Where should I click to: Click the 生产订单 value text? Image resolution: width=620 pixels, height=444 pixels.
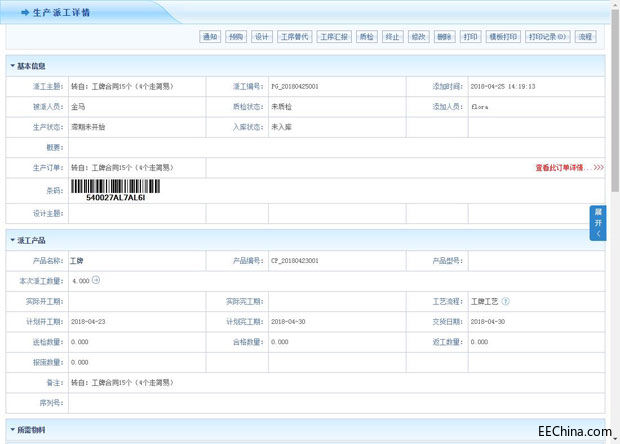(x=122, y=168)
